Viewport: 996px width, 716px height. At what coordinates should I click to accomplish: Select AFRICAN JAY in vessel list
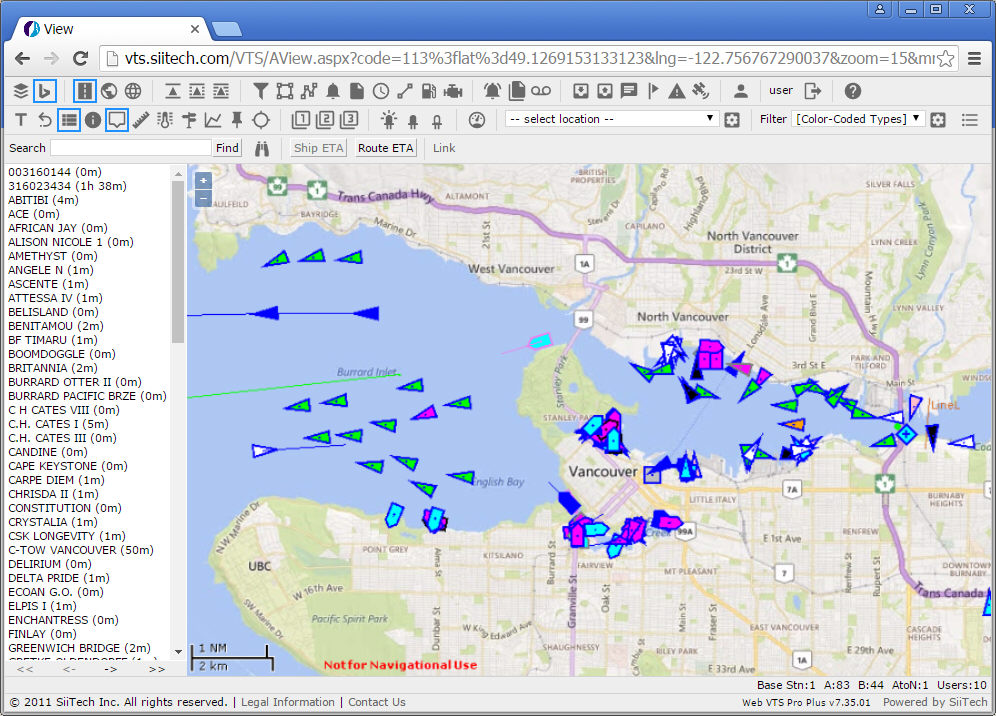tap(58, 228)
